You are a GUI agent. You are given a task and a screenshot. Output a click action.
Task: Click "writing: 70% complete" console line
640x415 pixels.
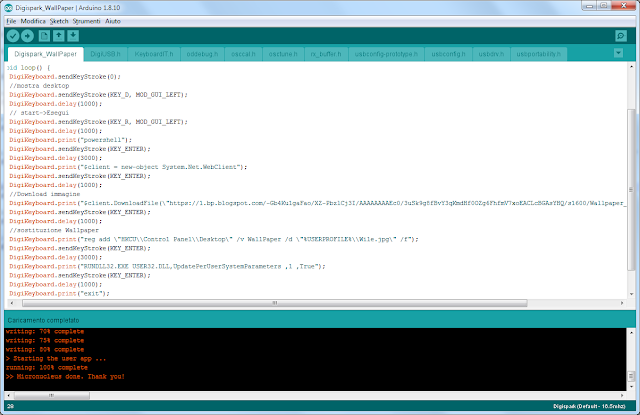[x=45, y=332]
